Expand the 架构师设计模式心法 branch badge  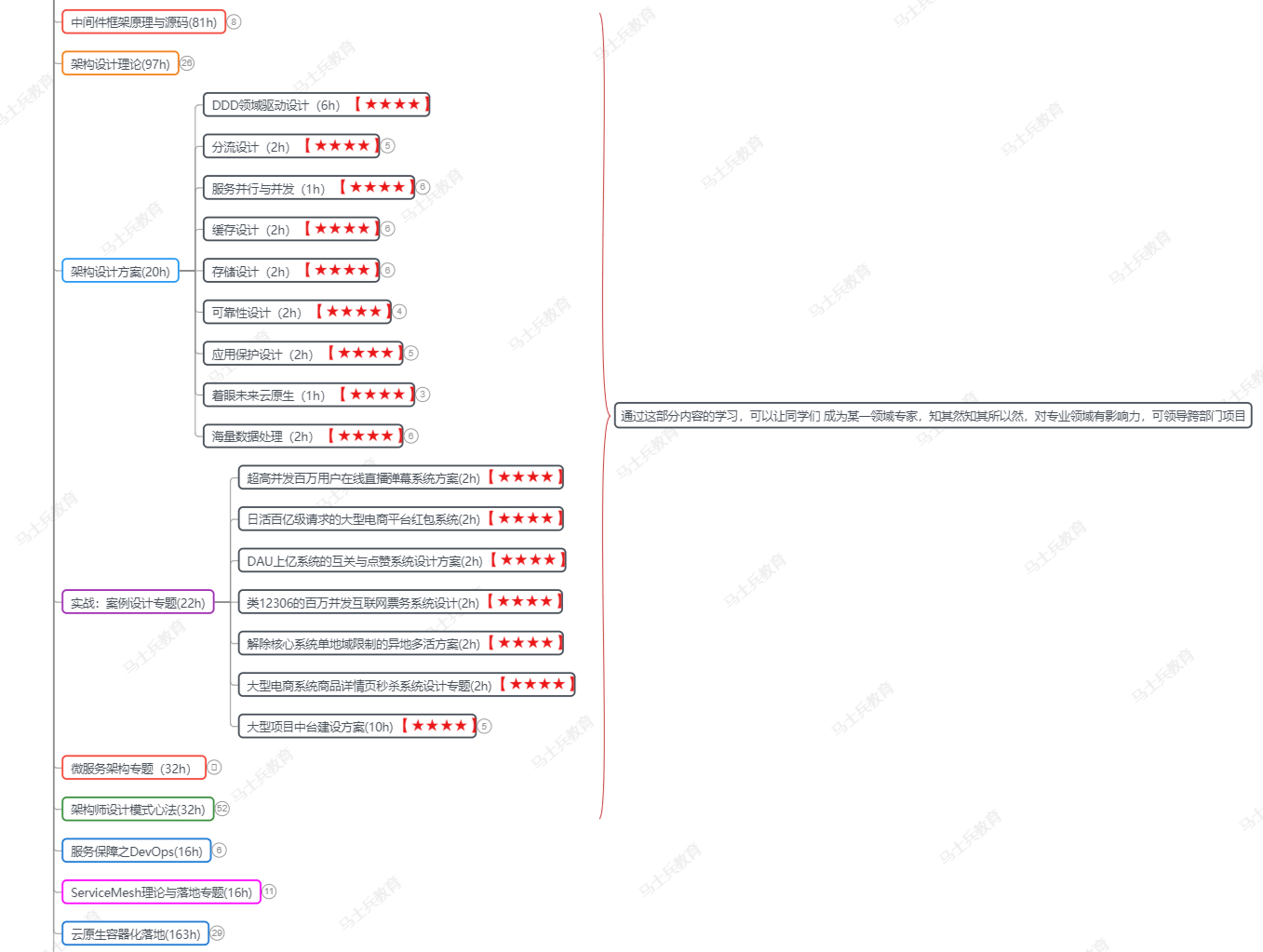(222, 809)
